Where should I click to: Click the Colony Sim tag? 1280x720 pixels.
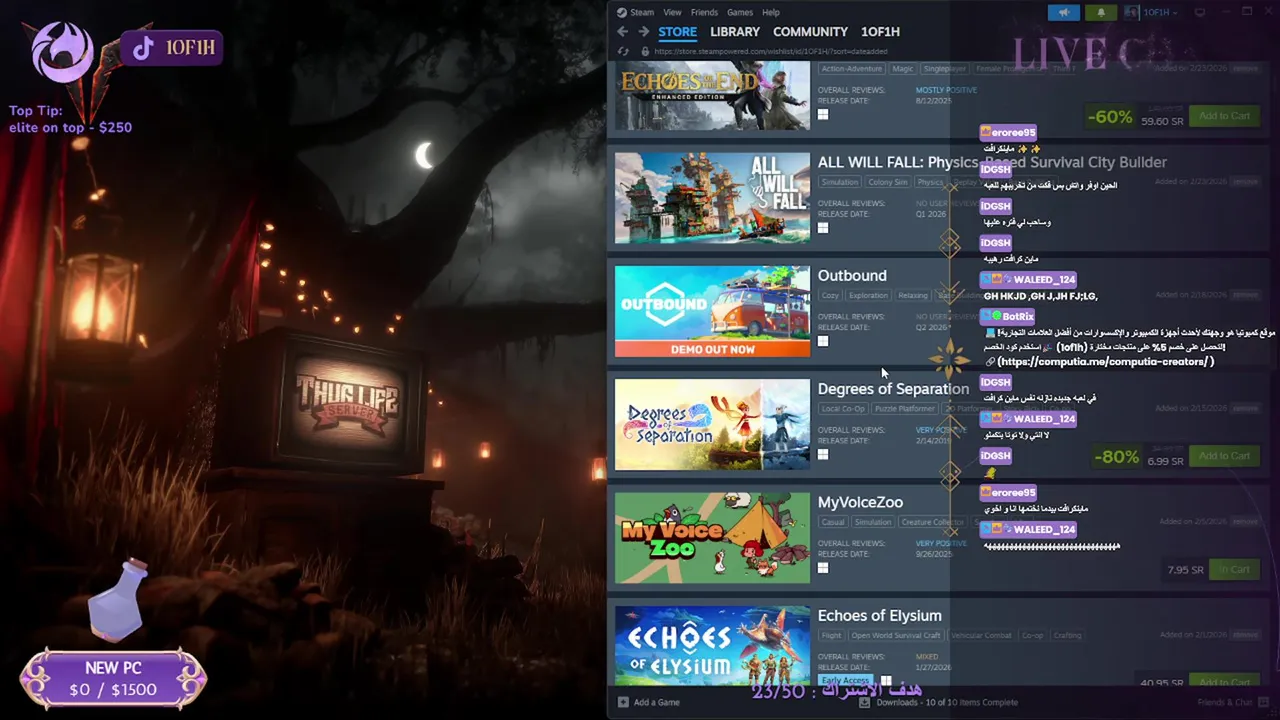click(888, 182)
